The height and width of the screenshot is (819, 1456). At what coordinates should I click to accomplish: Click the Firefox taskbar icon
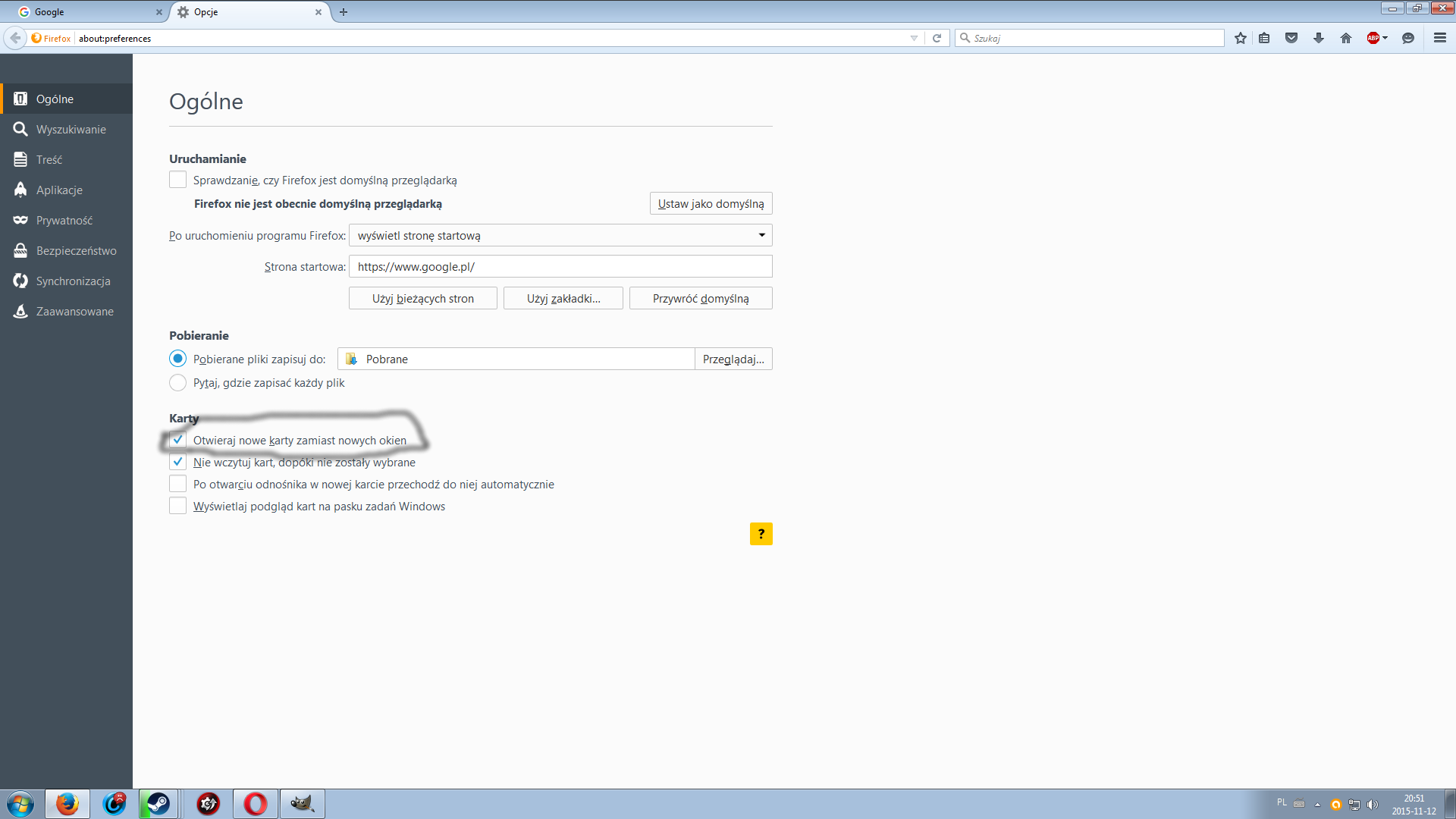tap(67, 804)
